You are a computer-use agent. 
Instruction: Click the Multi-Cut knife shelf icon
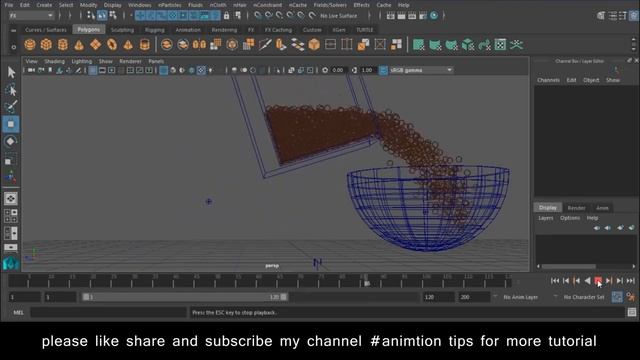[x=264, y=44]
